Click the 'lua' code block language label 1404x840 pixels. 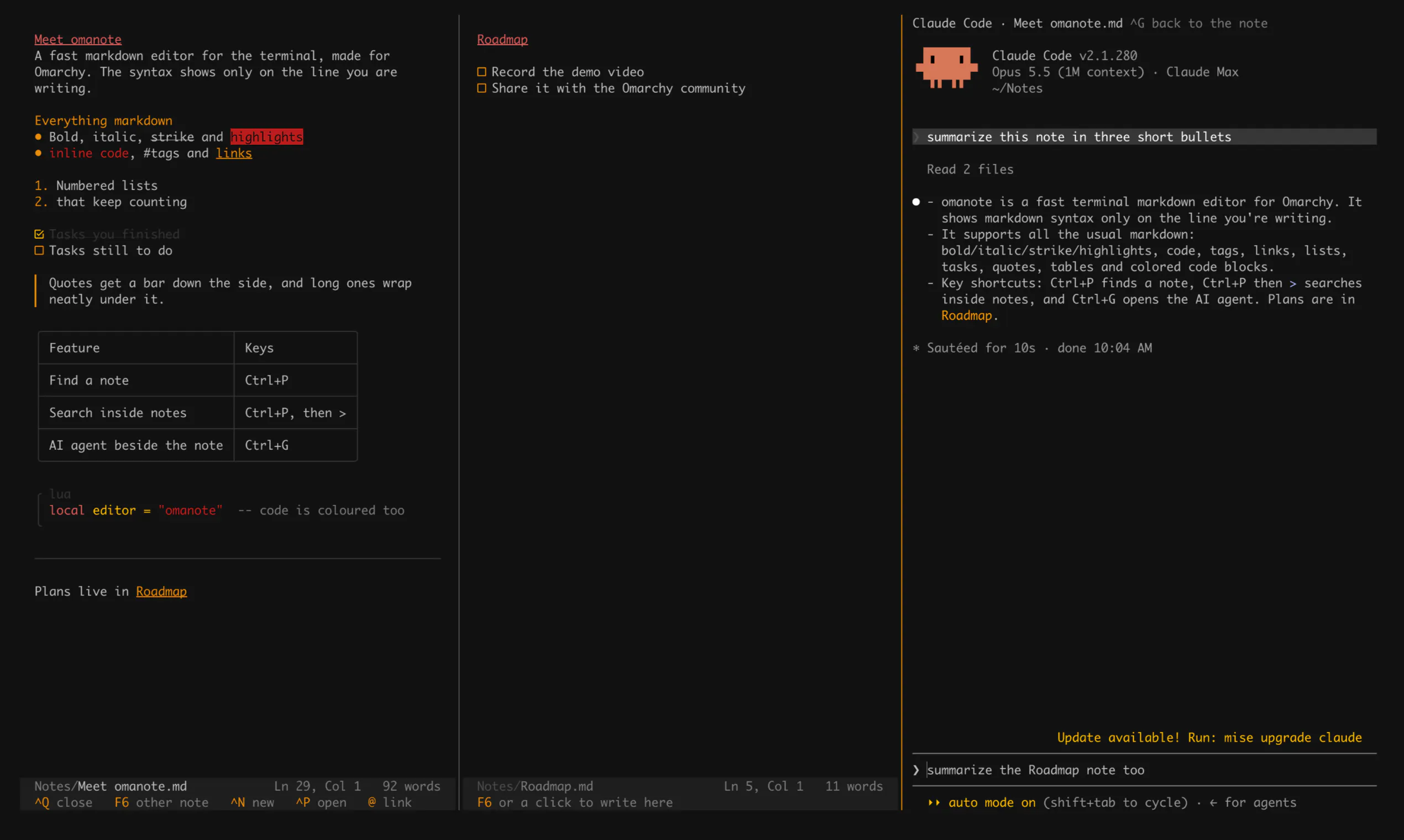click(x=60, y=494)
